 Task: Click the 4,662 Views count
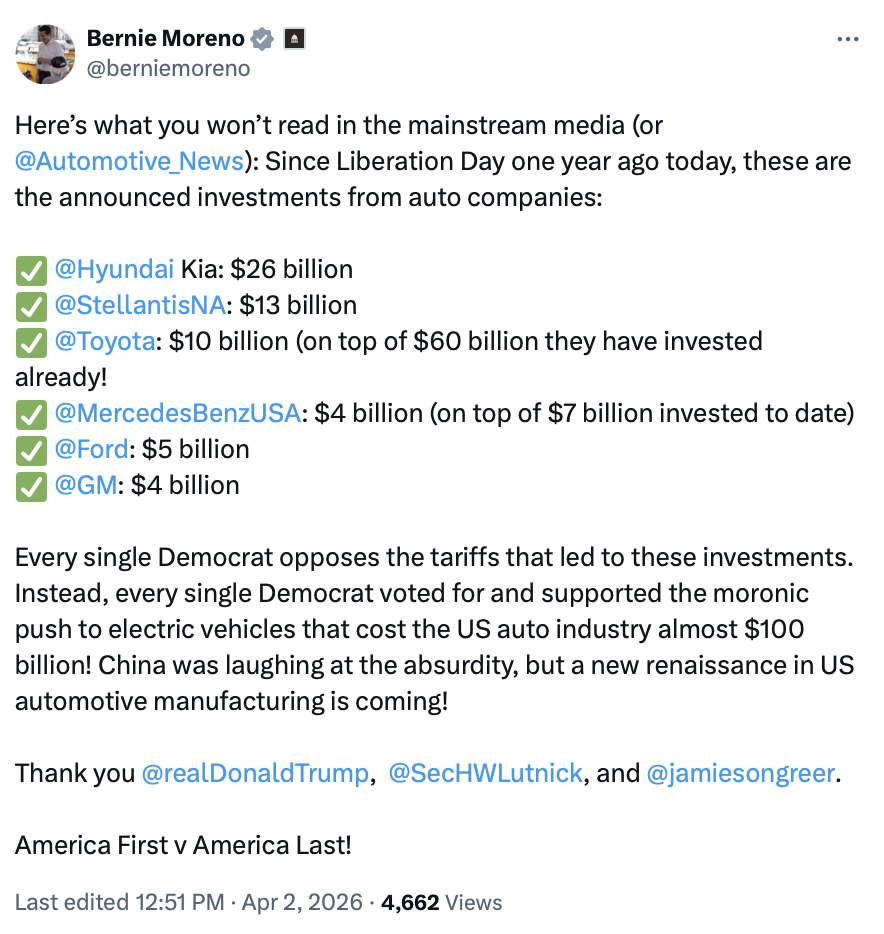click(x=441, y=902)
